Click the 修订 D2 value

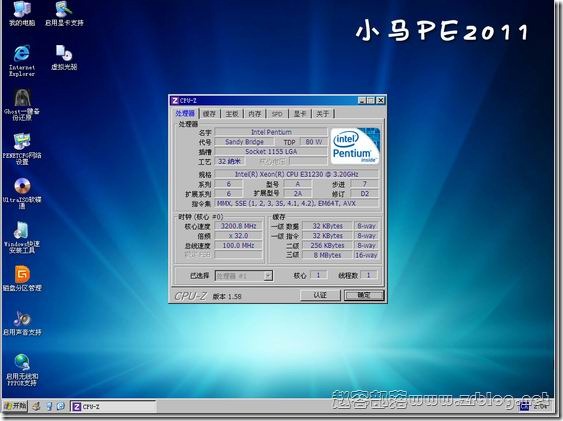point(364,194)
